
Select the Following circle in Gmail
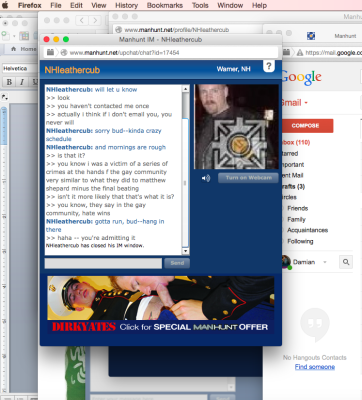(300, 241)
